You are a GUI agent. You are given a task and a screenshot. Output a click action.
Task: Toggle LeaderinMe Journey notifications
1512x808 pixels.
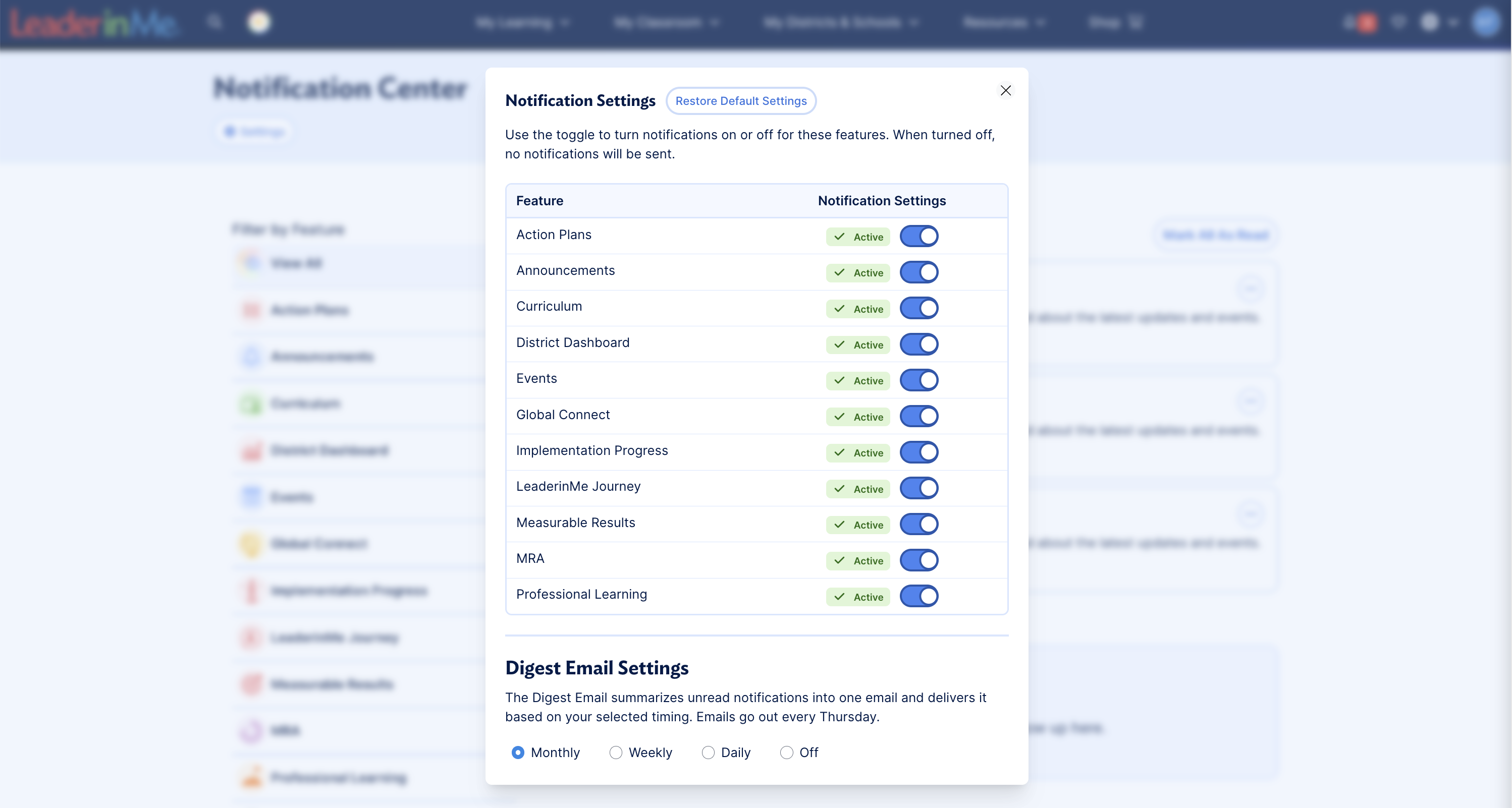pos(919,488)
